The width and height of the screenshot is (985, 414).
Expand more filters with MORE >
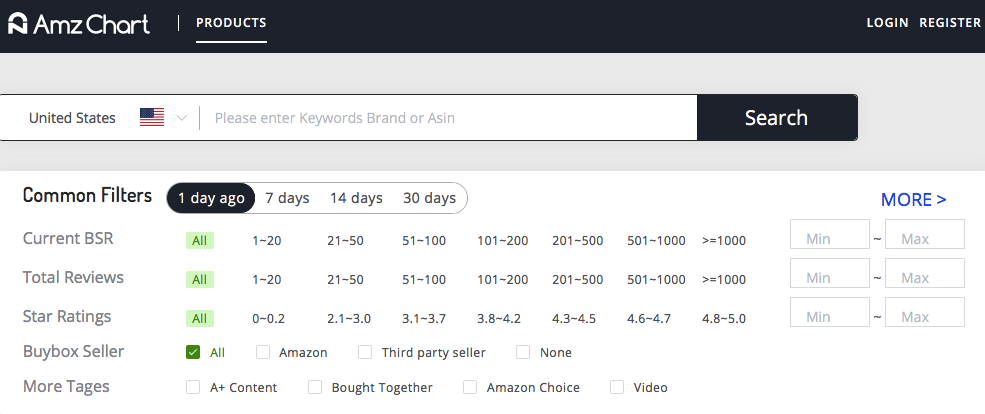click(x=913, y=200)
